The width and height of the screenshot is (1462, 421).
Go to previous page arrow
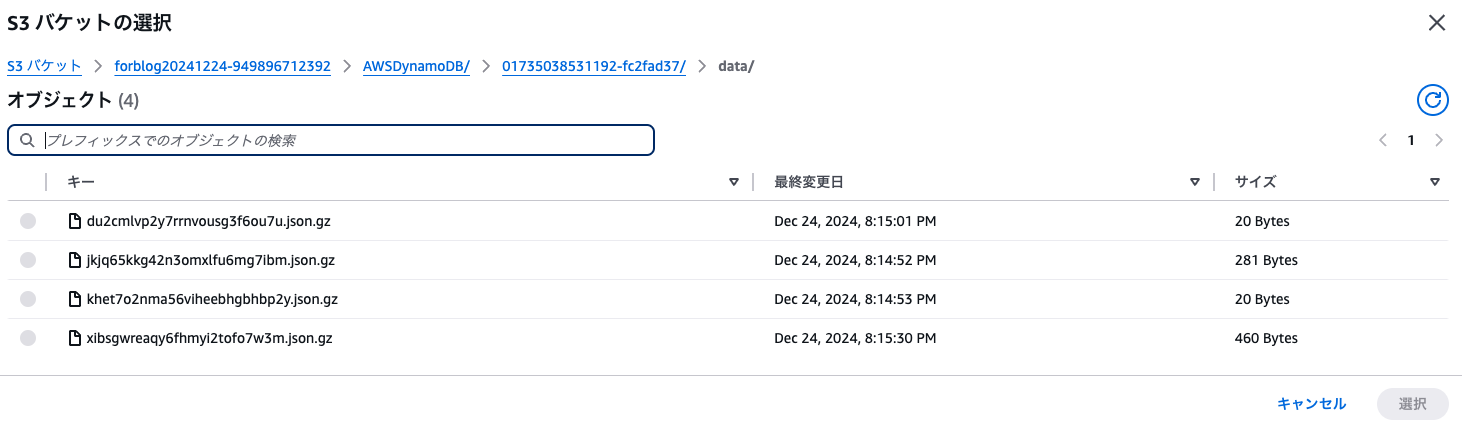point(1383,141)
